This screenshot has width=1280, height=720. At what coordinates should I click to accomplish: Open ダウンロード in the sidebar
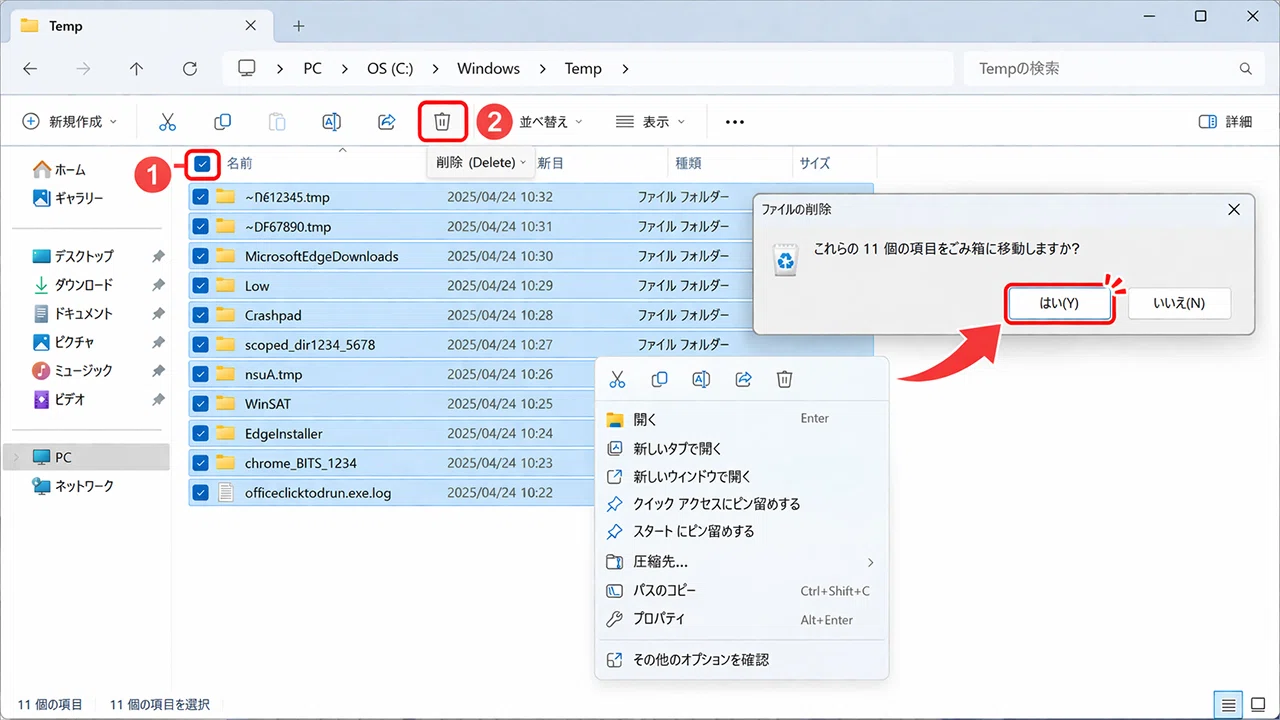84,285
